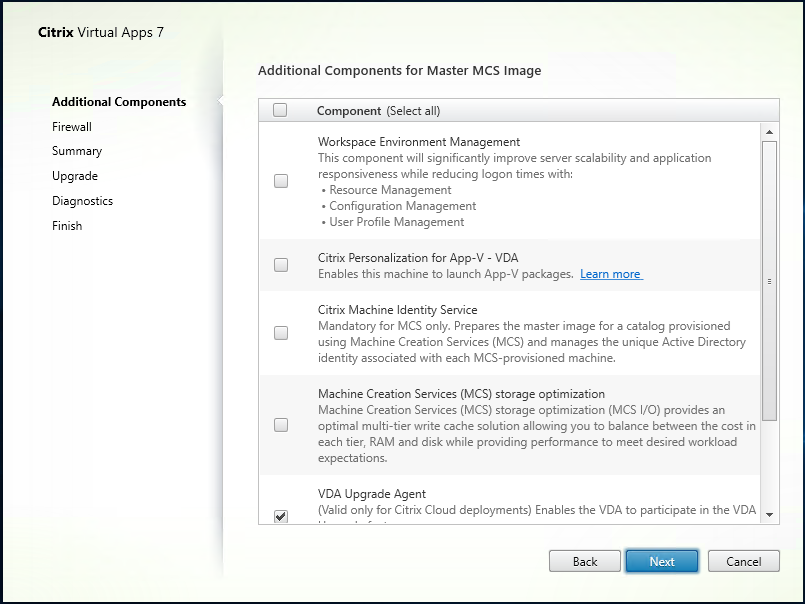Image resolution: width=805 pixels, height=604 pixels.
Task: Enable Citrix Machine Identity Service checkbox
Action: pyautogui.click(x=281, y=333)
